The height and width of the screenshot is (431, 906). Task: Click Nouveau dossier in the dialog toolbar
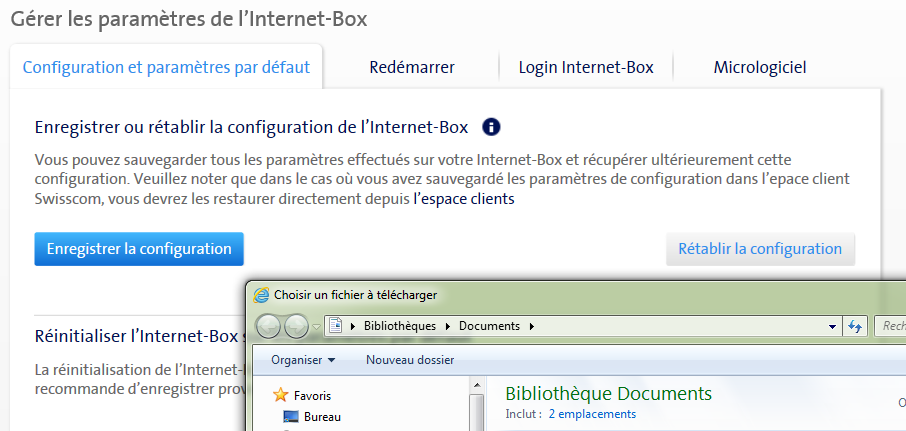[x=410, y=360]
